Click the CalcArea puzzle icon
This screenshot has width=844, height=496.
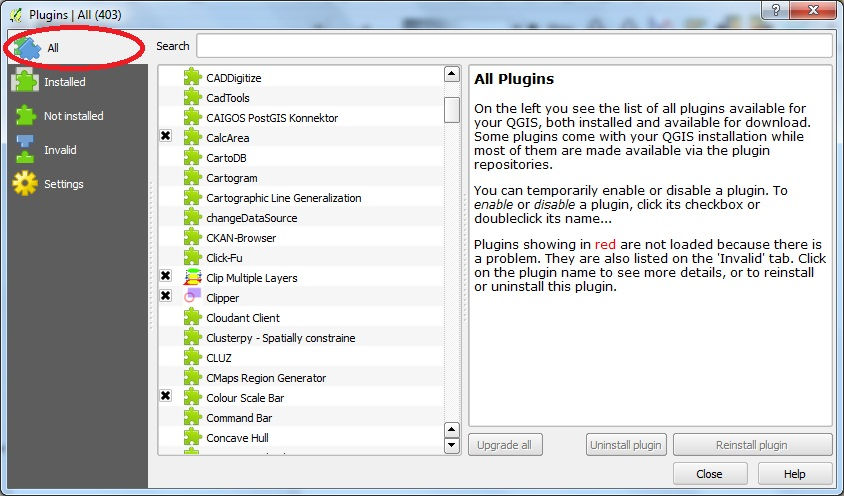pos(192,137)
